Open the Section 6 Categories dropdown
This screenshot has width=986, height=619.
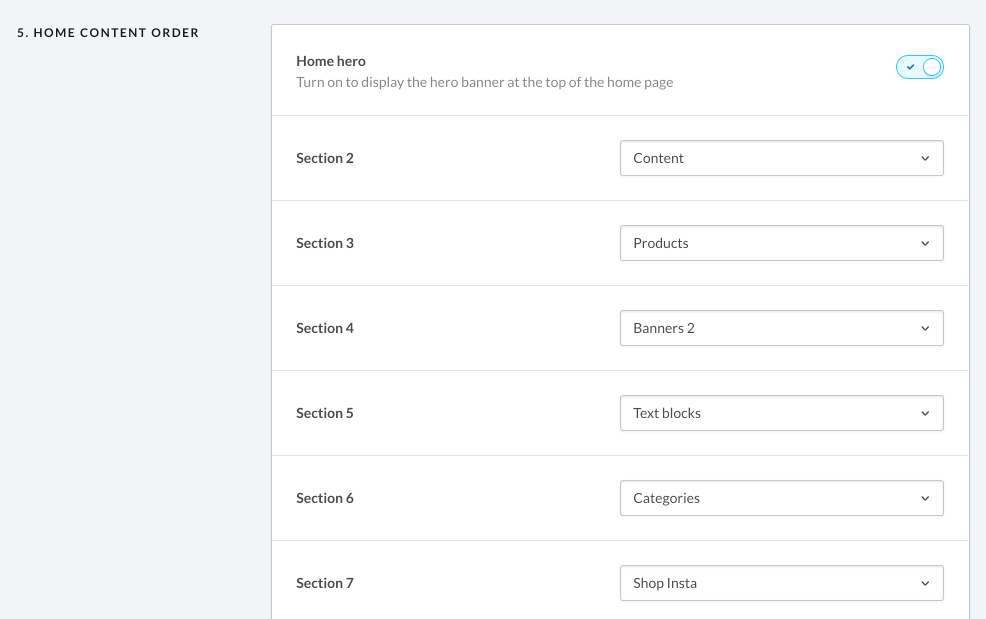pos(781,498)
